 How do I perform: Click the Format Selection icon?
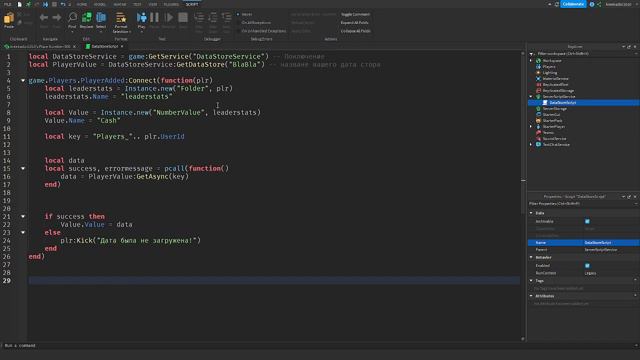coord(121,18)
